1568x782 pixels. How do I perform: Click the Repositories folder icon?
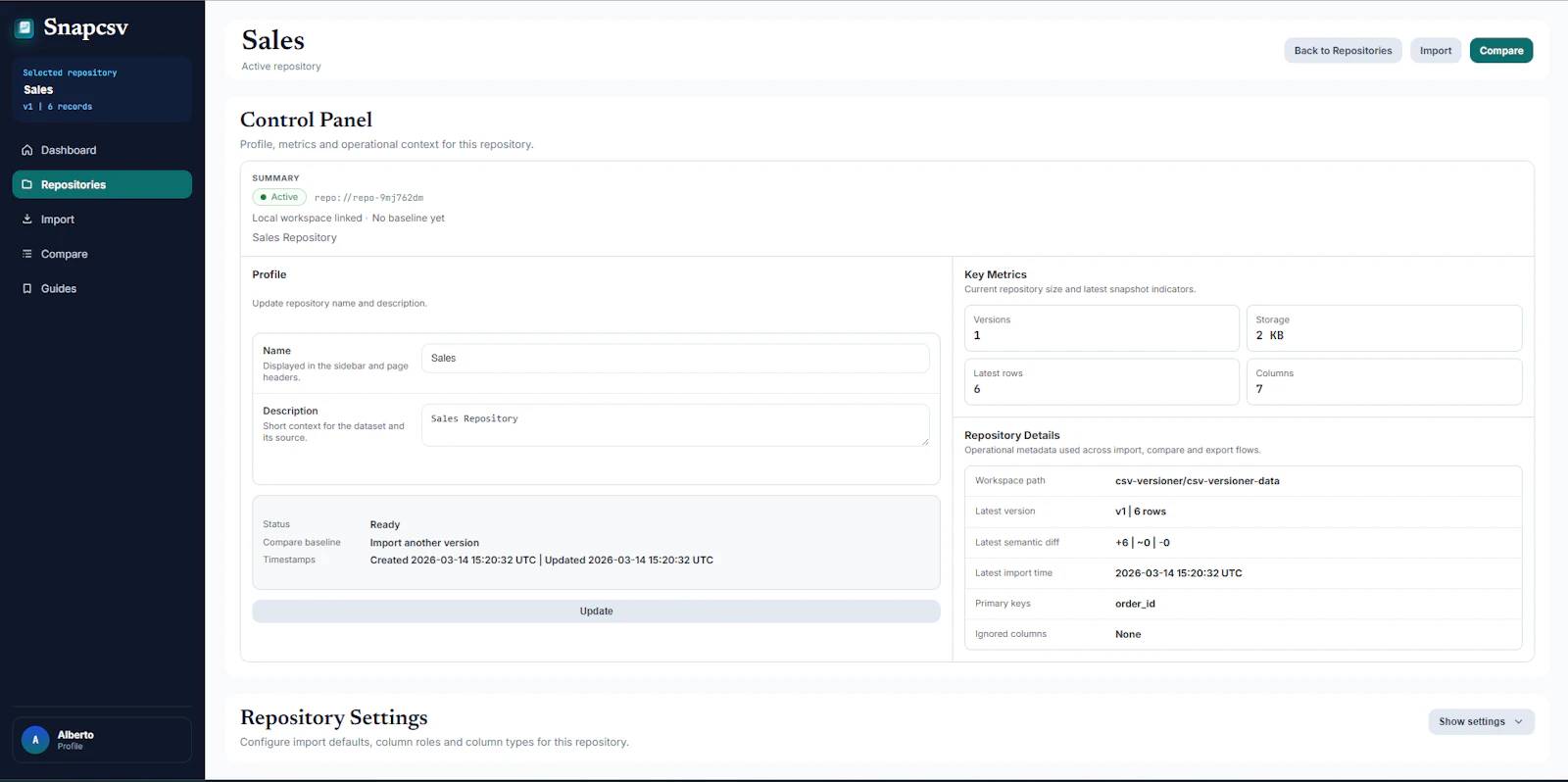27,184
